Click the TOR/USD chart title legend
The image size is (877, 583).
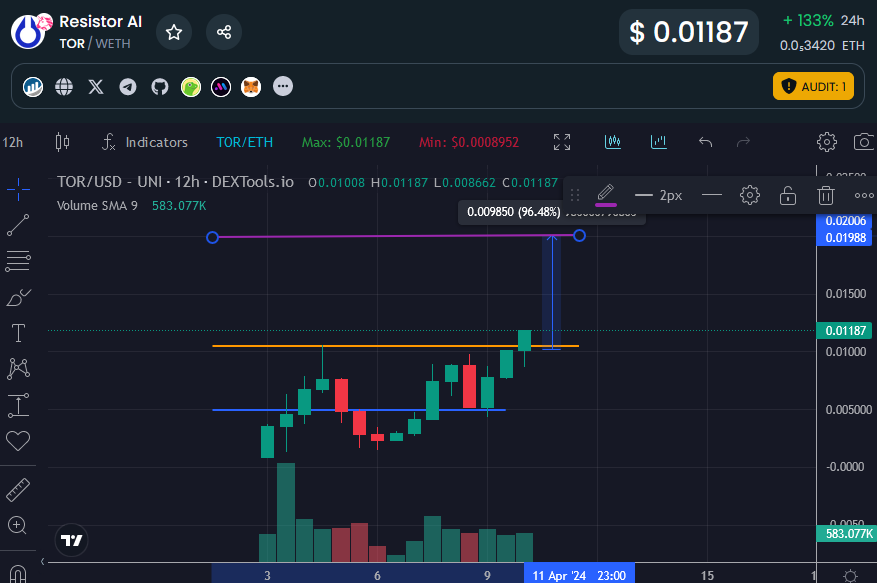tap(175, 182)
